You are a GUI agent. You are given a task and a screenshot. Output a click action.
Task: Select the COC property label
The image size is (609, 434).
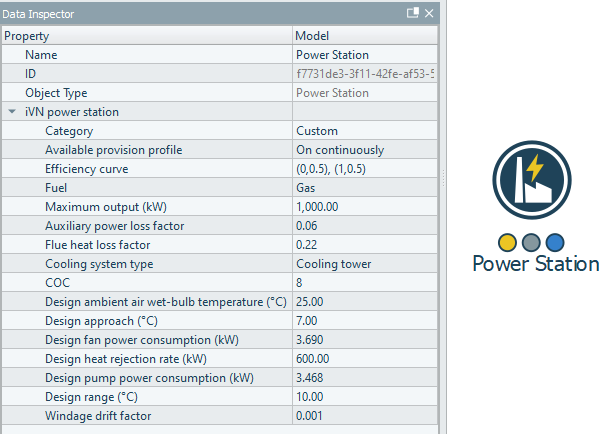click(x=57, y=283)
